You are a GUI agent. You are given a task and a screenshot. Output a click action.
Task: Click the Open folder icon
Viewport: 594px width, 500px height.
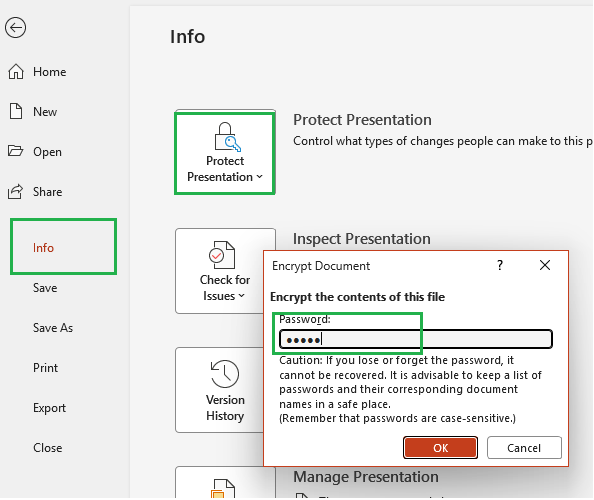(x=16, y=151)
